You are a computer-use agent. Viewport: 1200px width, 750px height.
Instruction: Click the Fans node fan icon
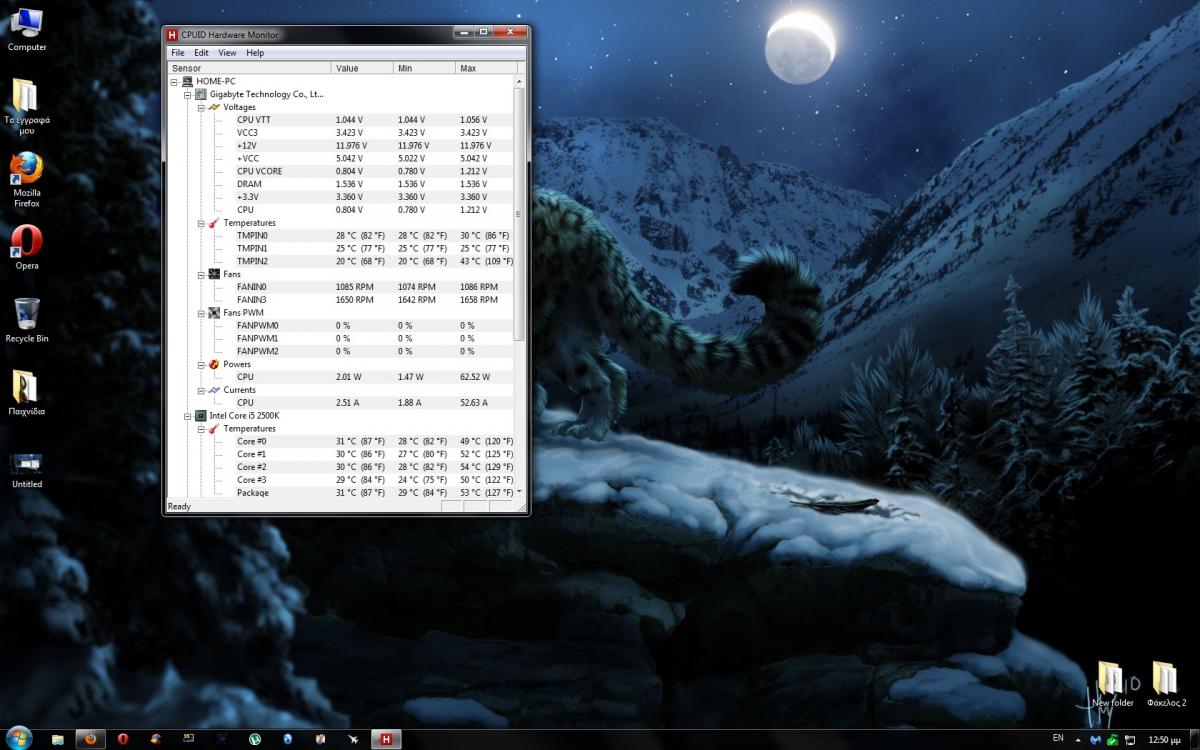(214, 274)
